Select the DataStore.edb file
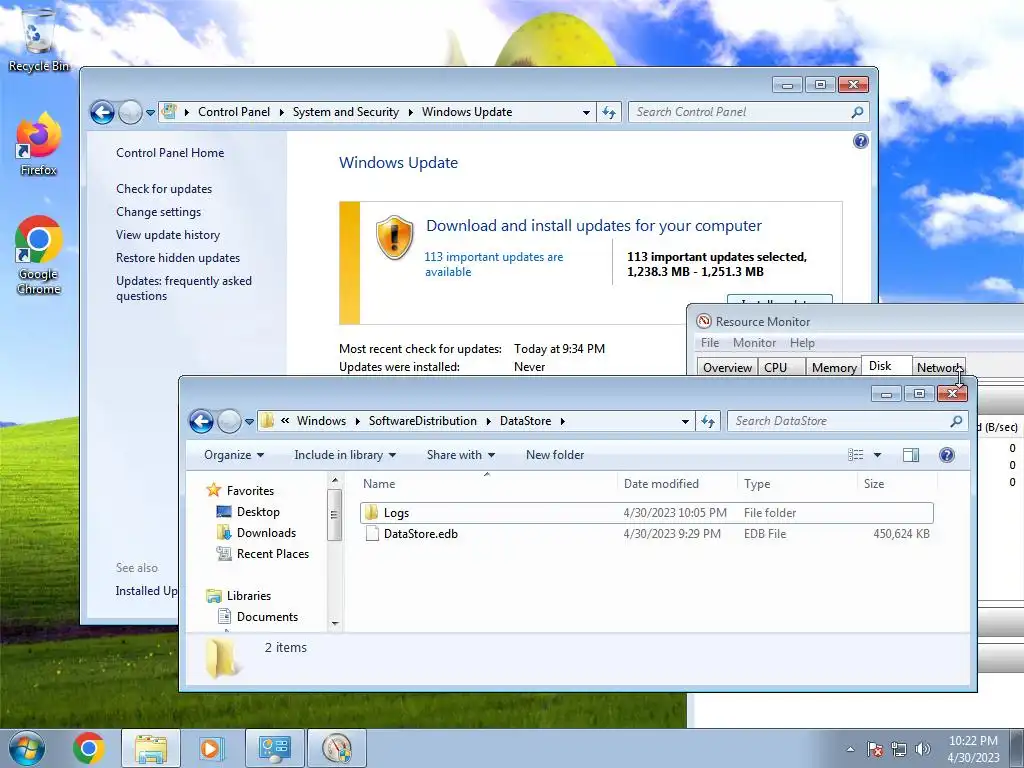The image size is (1024, 768). pos(647,534)
